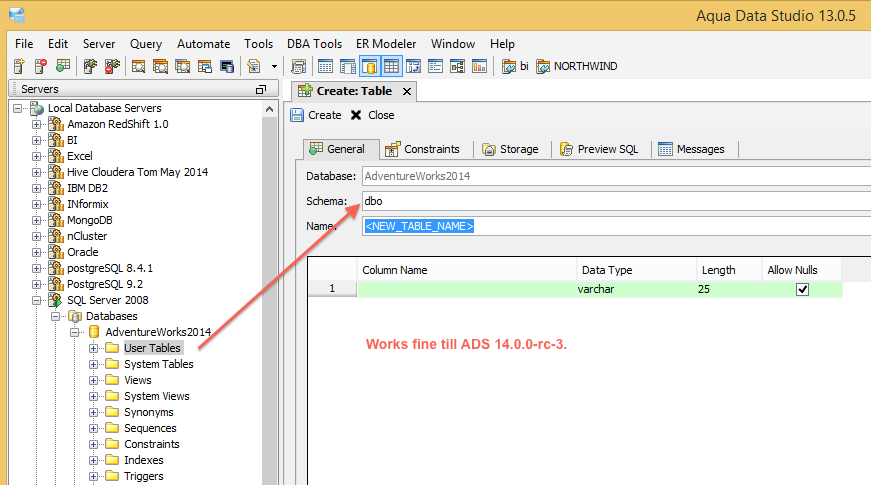
Task: Expand the Oracle server node
Action: click(x=36, y=252)
